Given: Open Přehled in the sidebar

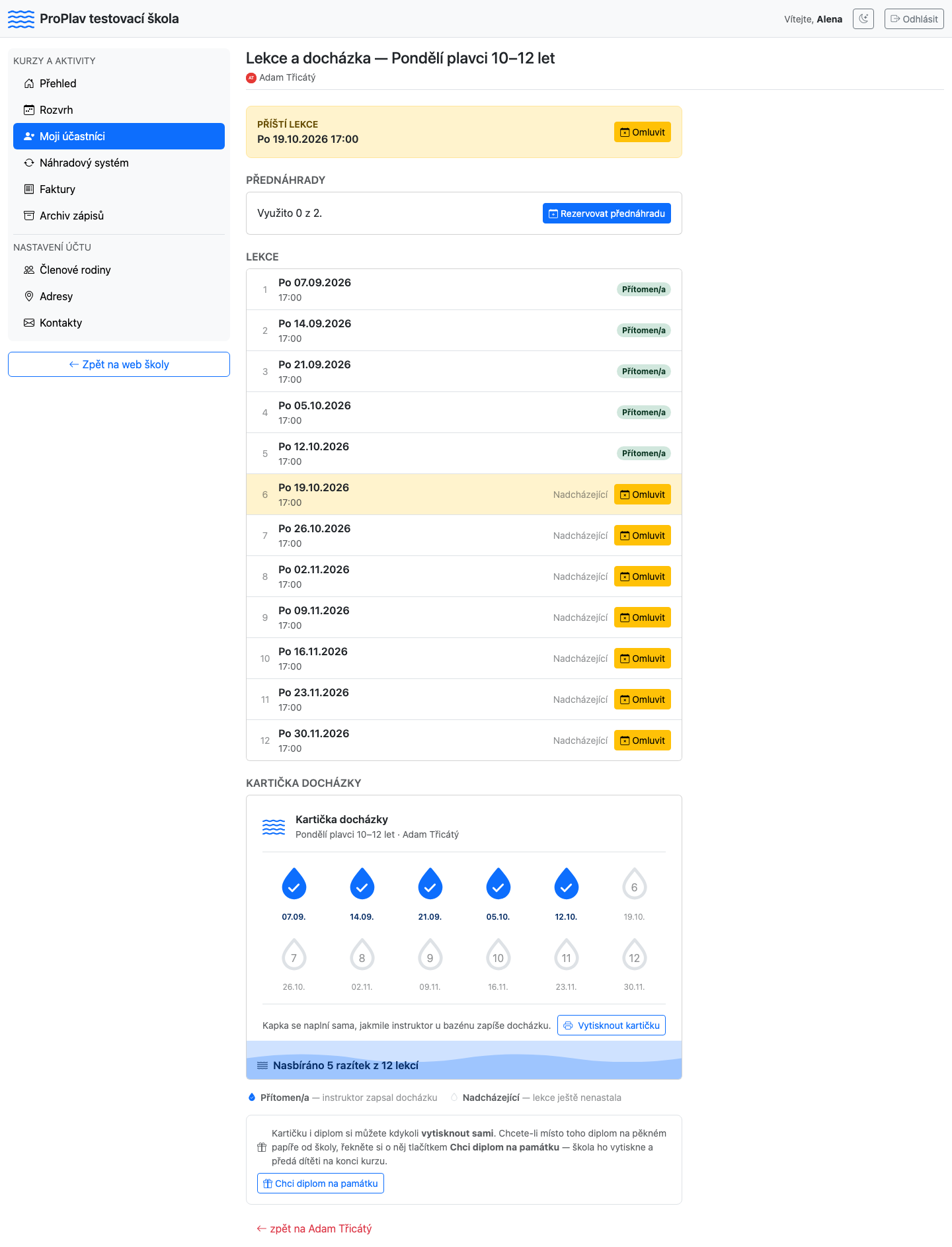Looking at the screenshot, I should pos(119,83).
